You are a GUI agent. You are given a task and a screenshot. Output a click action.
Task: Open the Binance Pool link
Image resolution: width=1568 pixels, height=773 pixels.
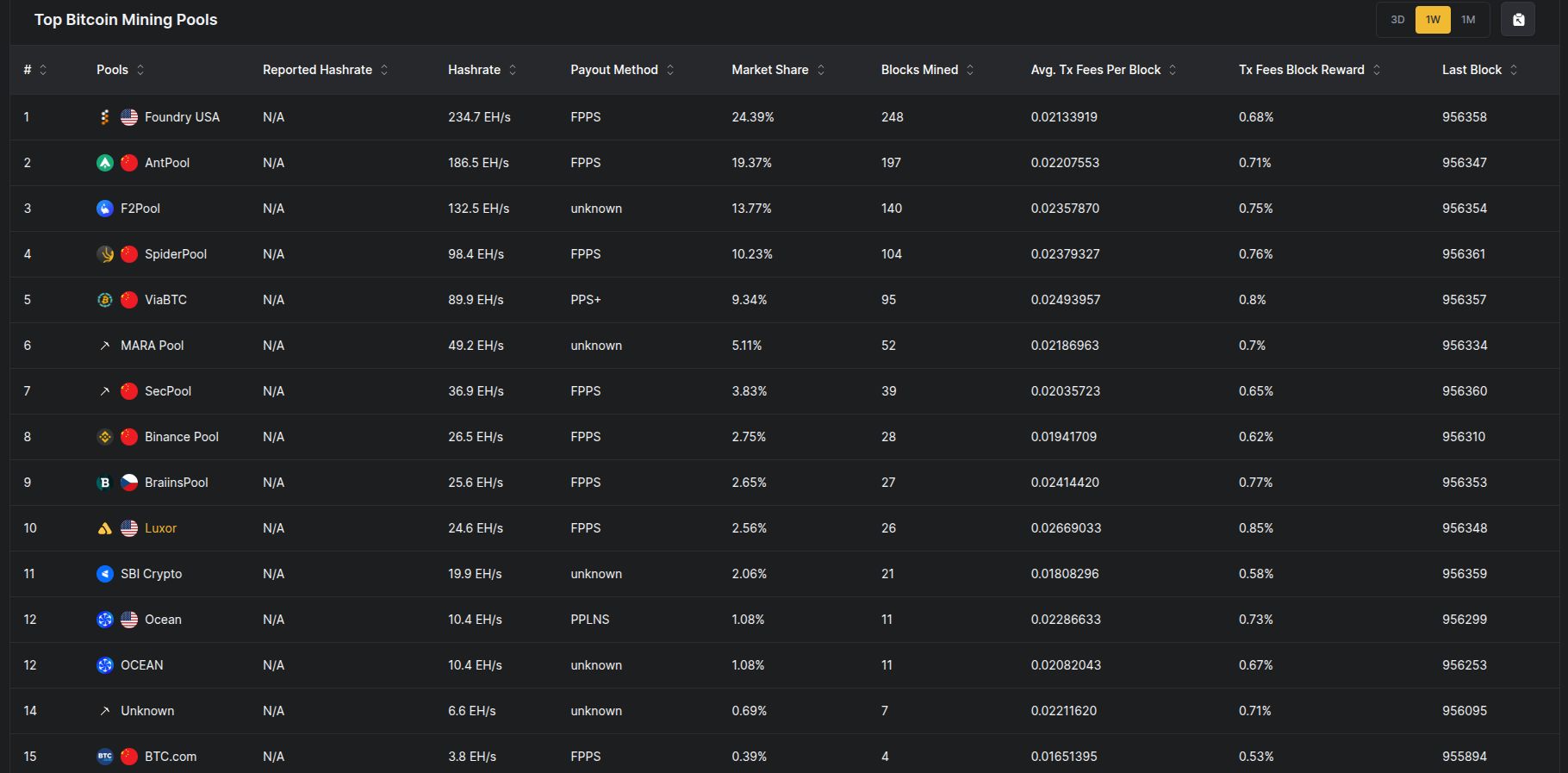(182, 437)
